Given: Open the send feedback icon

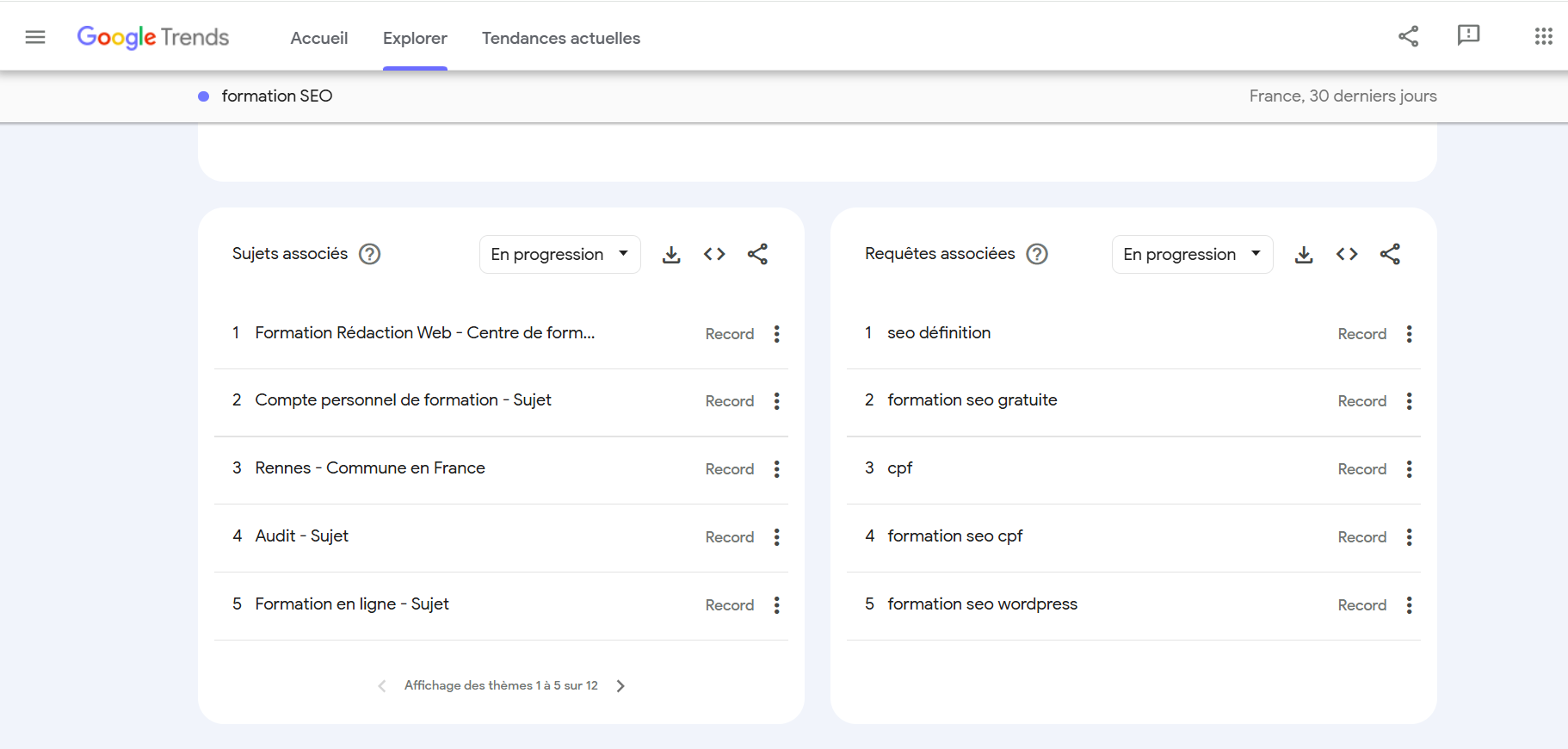Looking at the screenshot, I should click(1468, 35).
